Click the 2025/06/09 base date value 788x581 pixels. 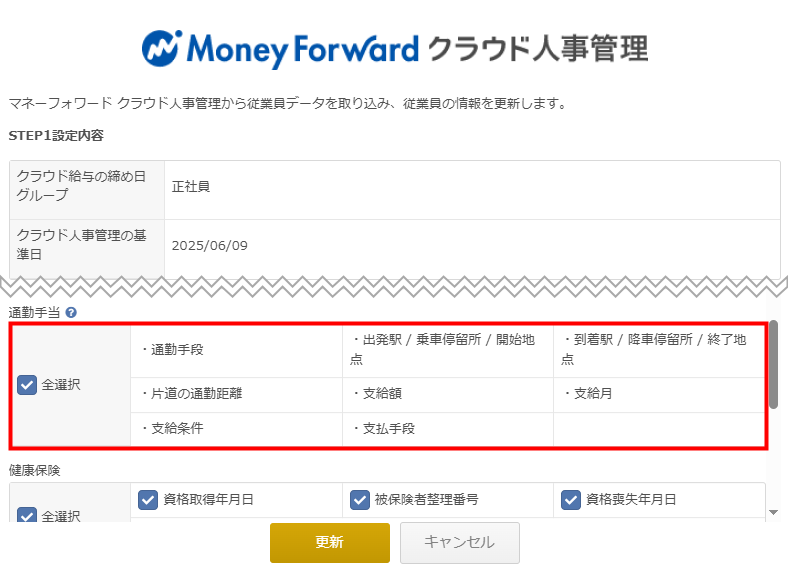click(x=210, y=246)
